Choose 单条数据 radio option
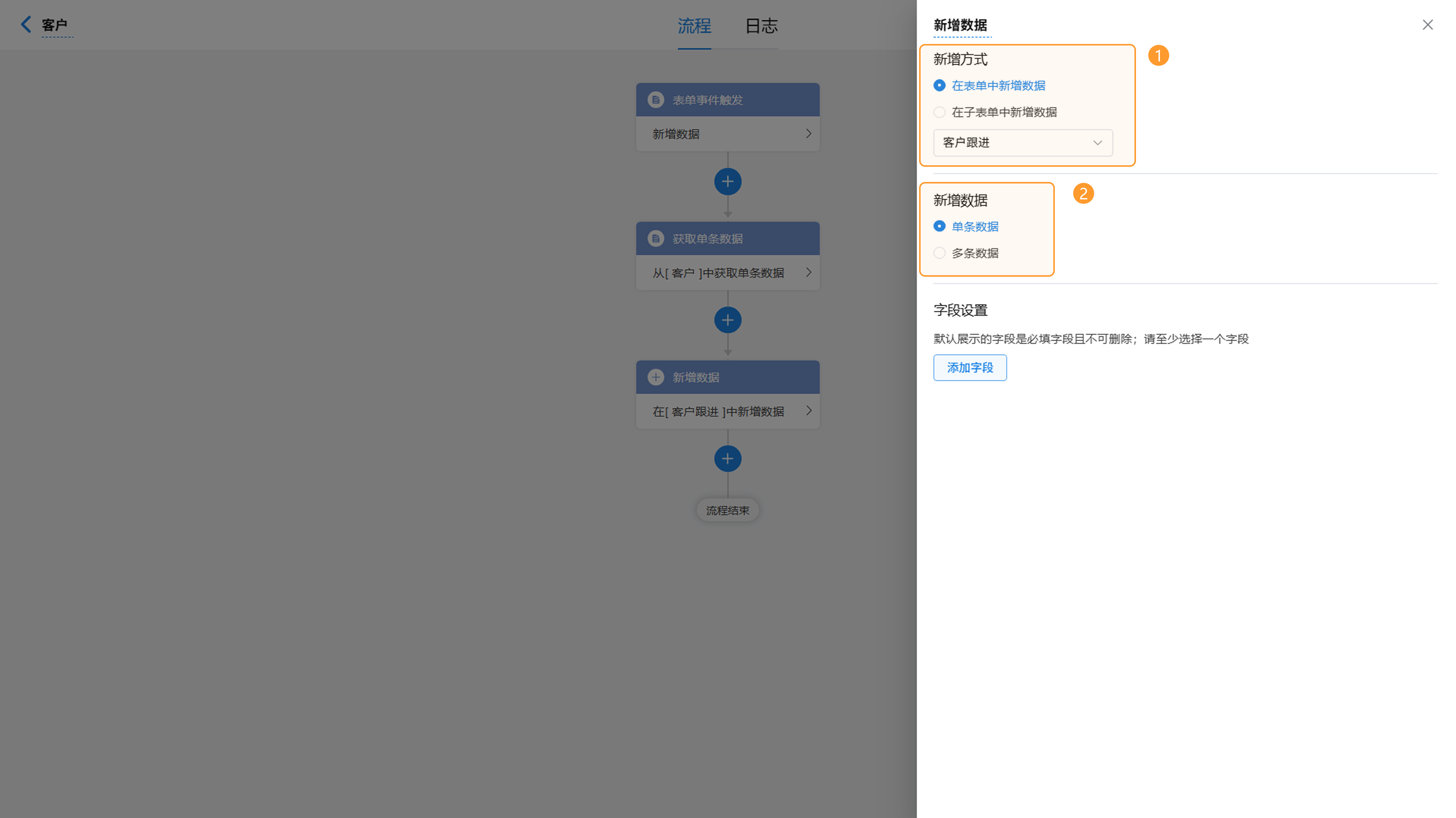Screen dimensions: 1456x818 940,226
